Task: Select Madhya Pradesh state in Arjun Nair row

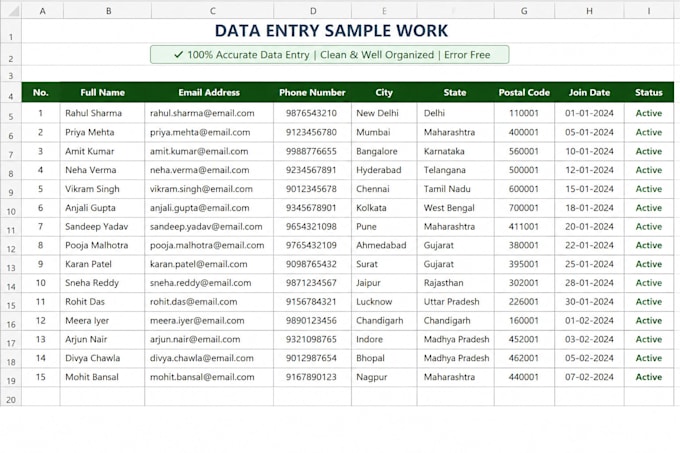Action: tap(455, 339)
